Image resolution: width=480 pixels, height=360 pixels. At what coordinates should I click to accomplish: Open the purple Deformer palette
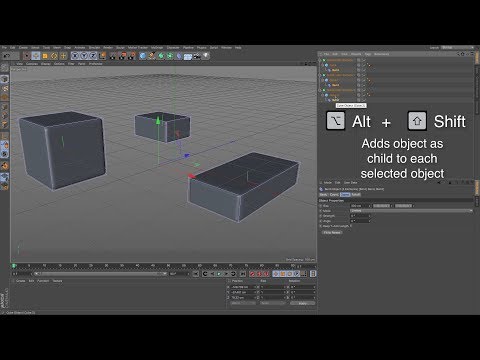(x=179, y=56)
